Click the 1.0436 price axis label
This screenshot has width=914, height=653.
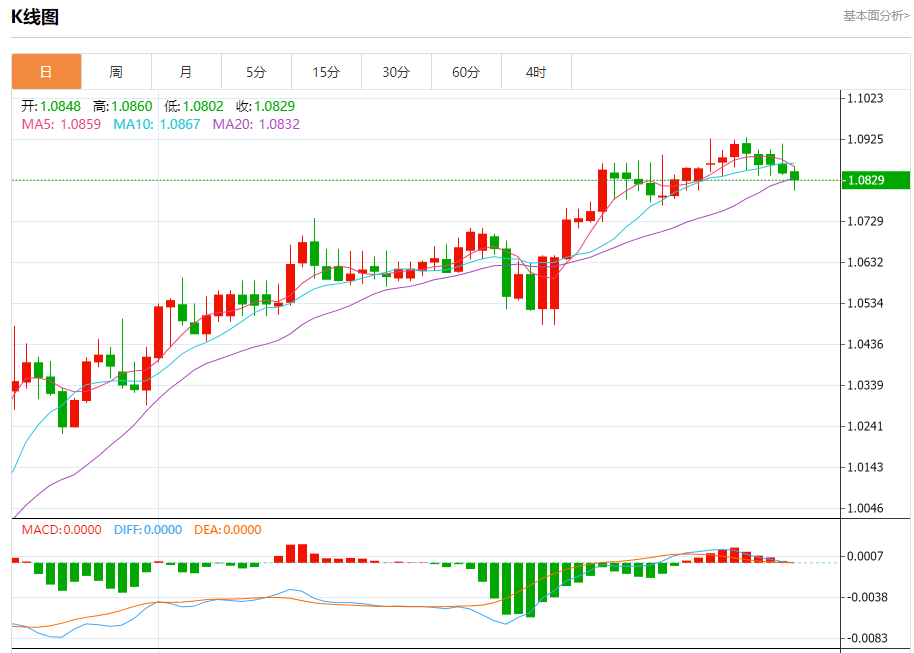coord(866,344)
